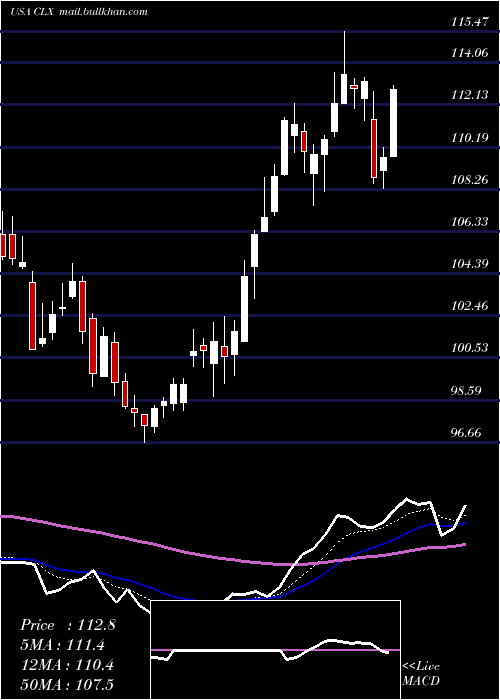Click the 106.33 price level label
The width and height of the screenshot is (500, 700).
pos(469,221)
